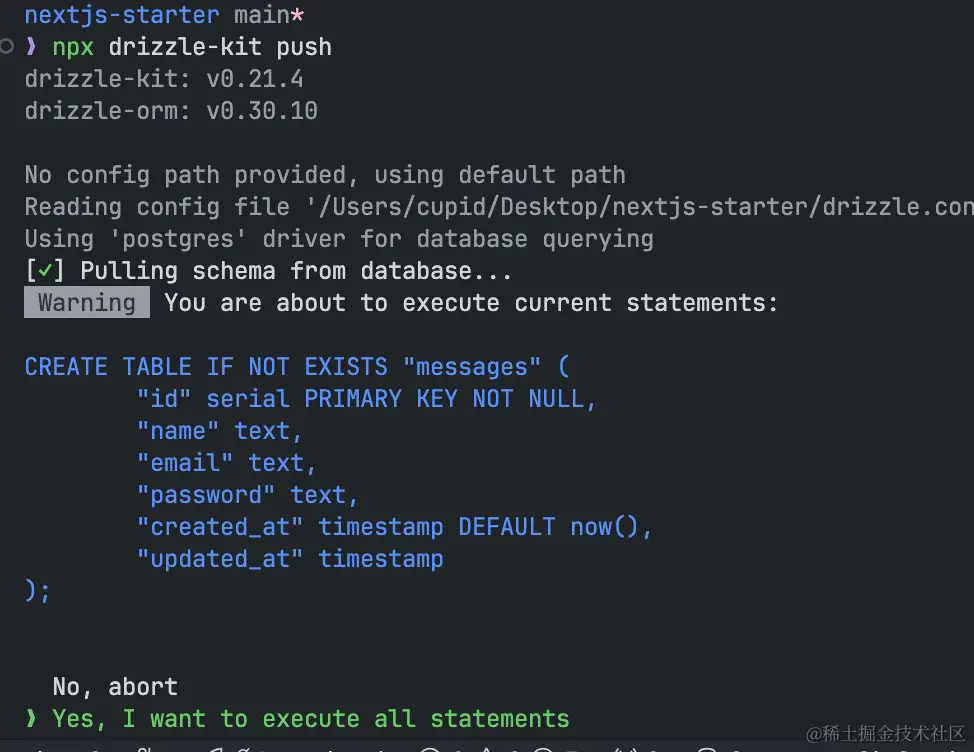This screenshot has width=974, height=752.
Task: Click the closing ); of SQL statement
Action: click(x=37, y=590)
